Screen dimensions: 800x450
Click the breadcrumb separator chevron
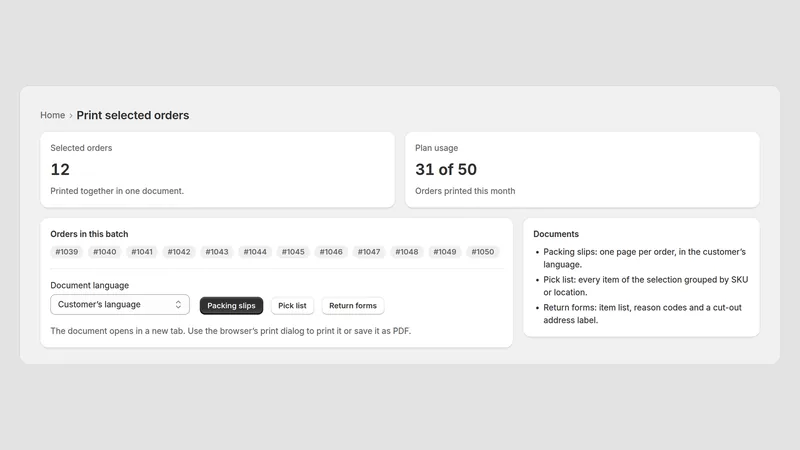coord(71,116)
